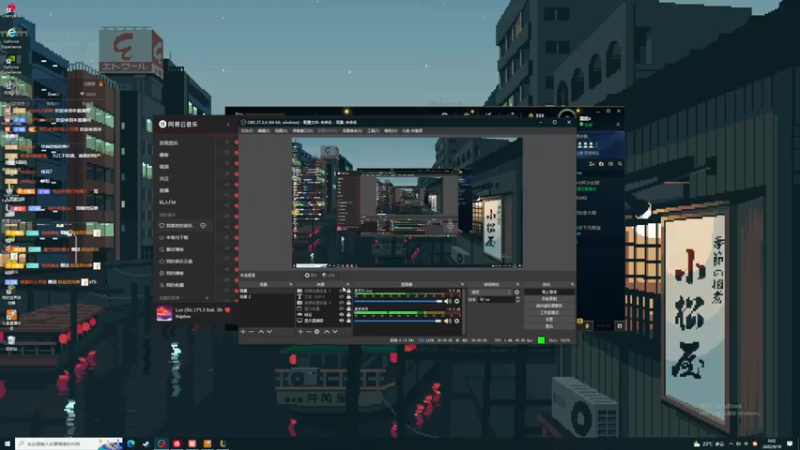Open the 帮助(H) Help menu in OBS
The height and width of the screenshot is (450, 800).
pos(391,131)
